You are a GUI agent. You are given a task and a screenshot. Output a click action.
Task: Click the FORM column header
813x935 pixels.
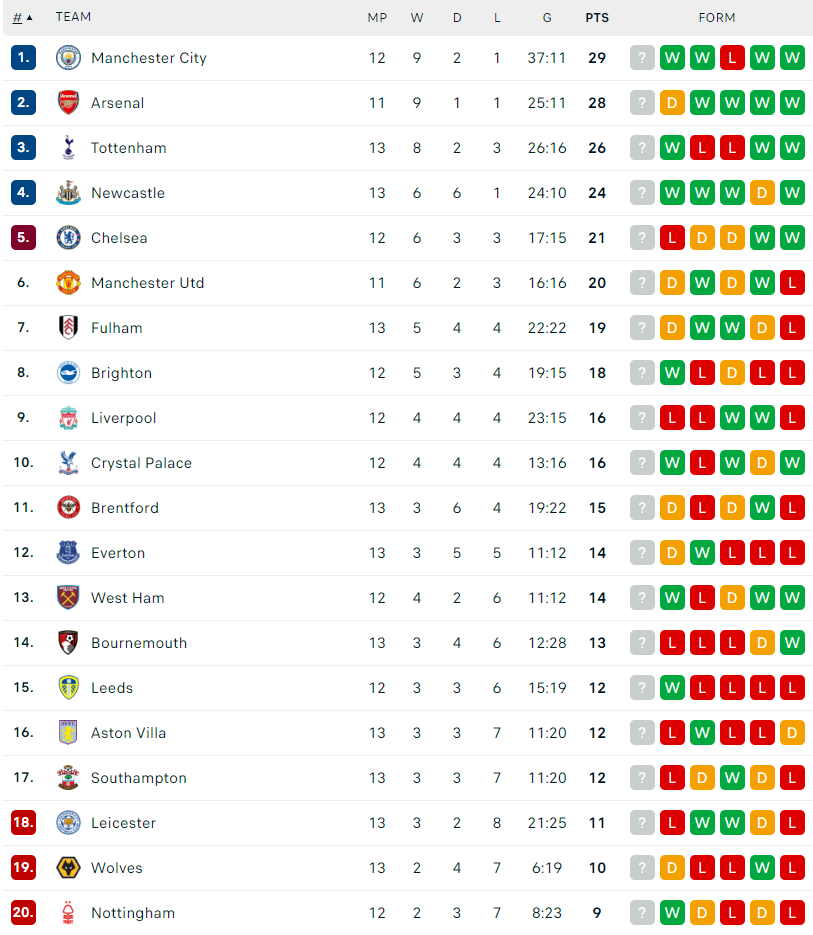point(716,18)
